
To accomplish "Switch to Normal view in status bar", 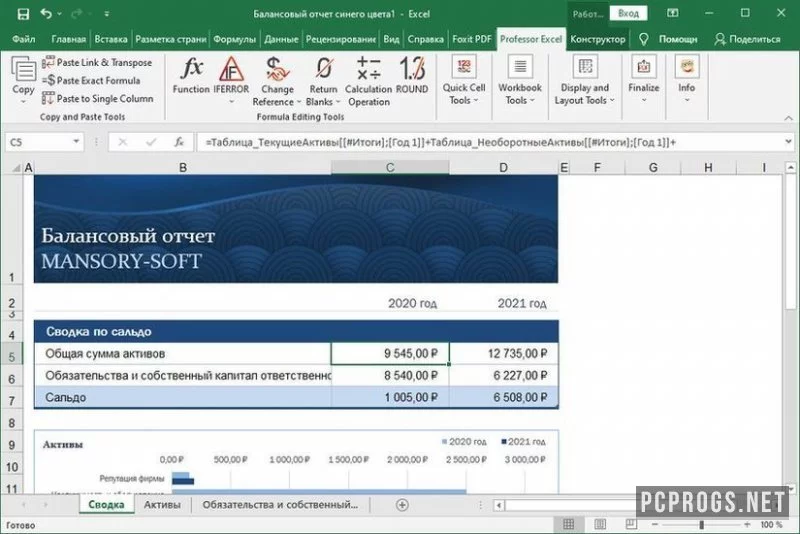I will (x=568, y=524).
